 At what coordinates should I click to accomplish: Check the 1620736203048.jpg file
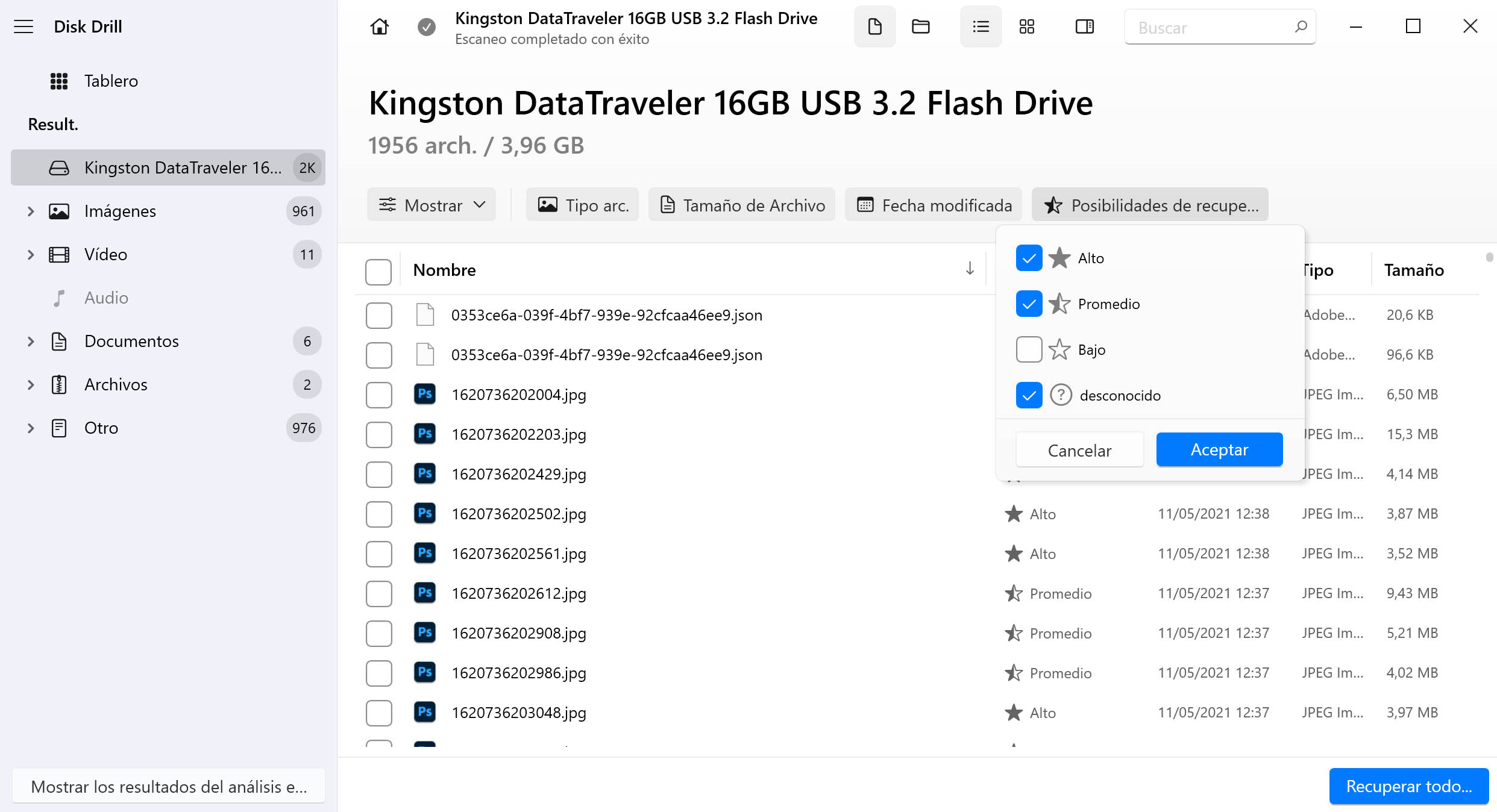pos(378,713)
